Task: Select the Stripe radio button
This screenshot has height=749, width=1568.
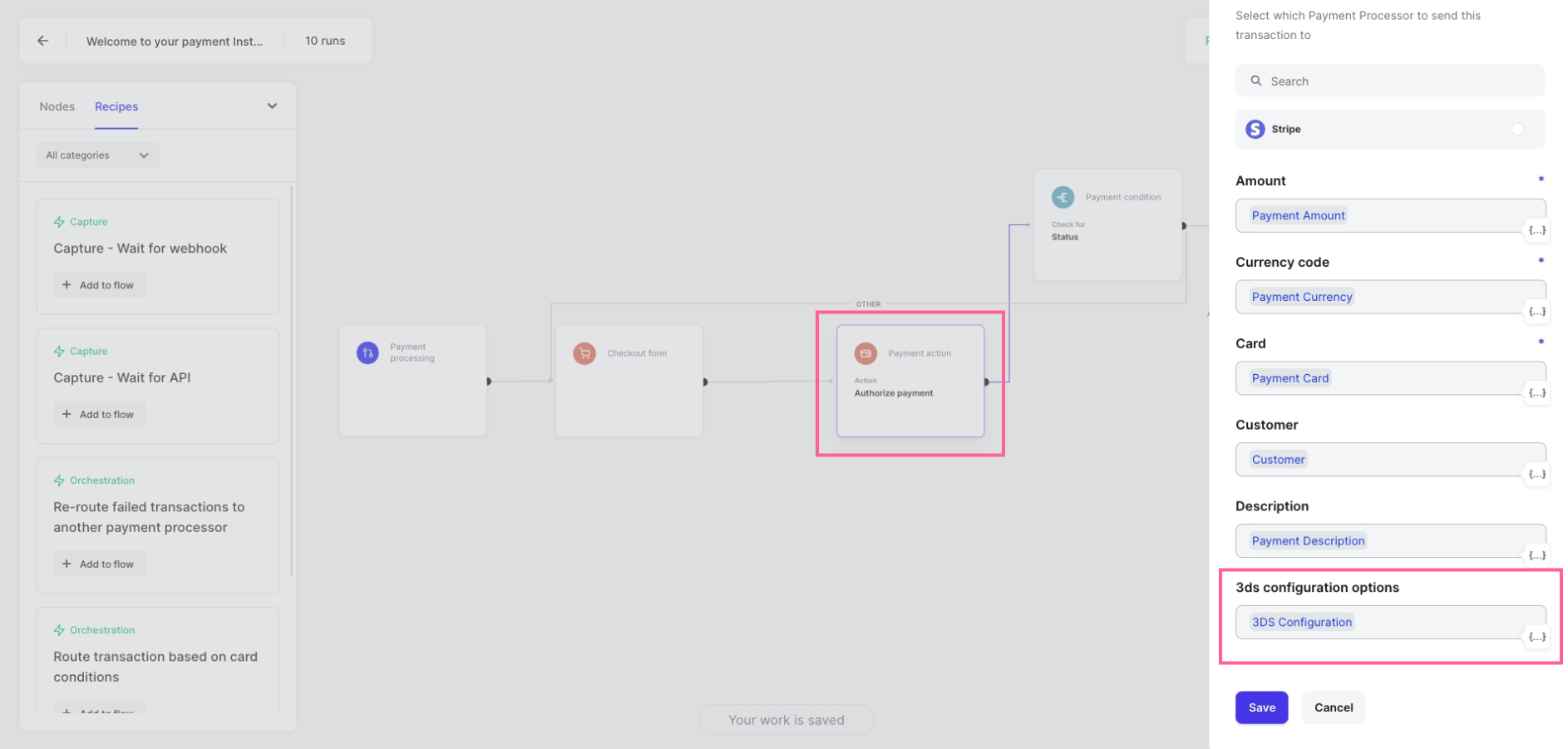Action: pos(1517,130)
